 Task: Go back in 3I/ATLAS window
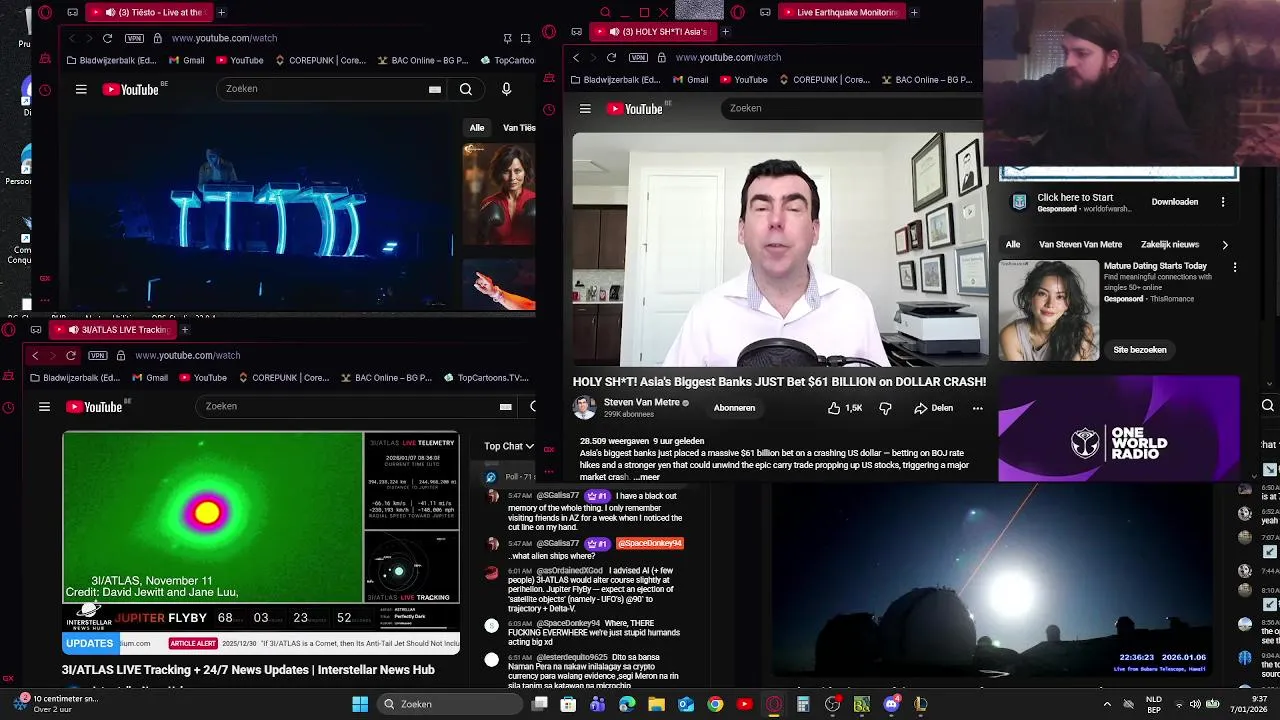tap(35, 355)
